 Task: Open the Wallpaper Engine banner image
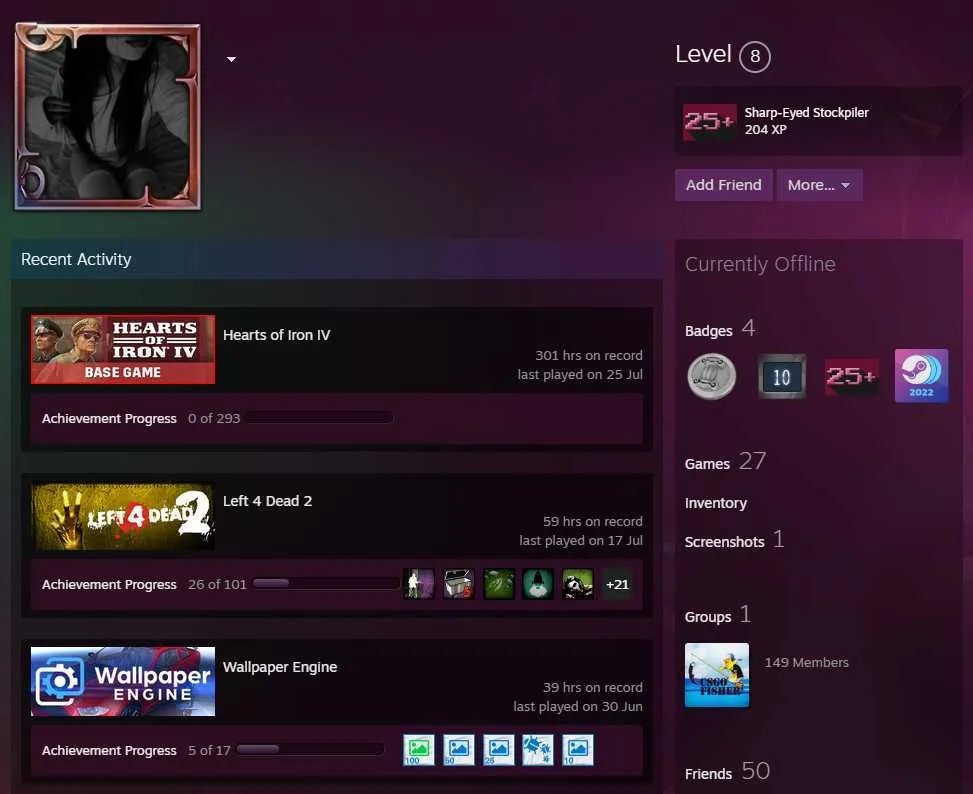pos(123,681)
